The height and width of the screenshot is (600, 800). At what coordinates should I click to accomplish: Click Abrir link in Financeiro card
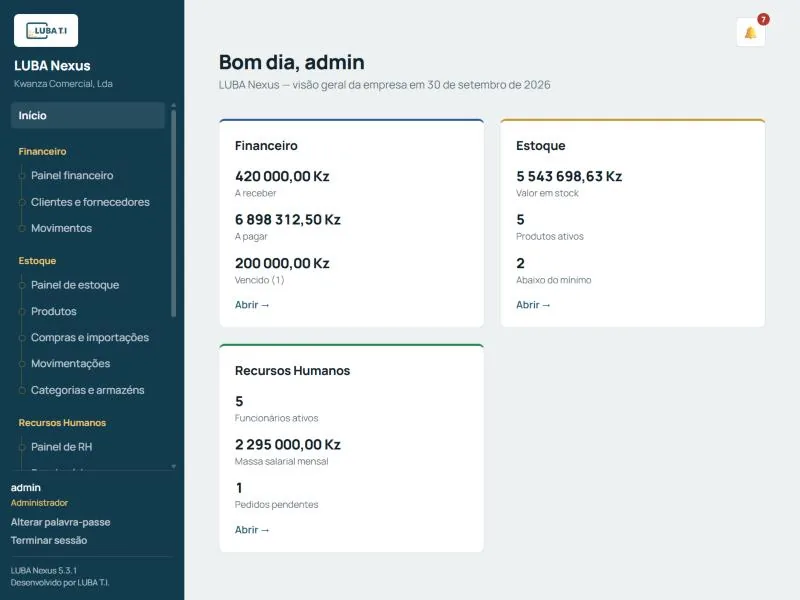pos(252,305)
